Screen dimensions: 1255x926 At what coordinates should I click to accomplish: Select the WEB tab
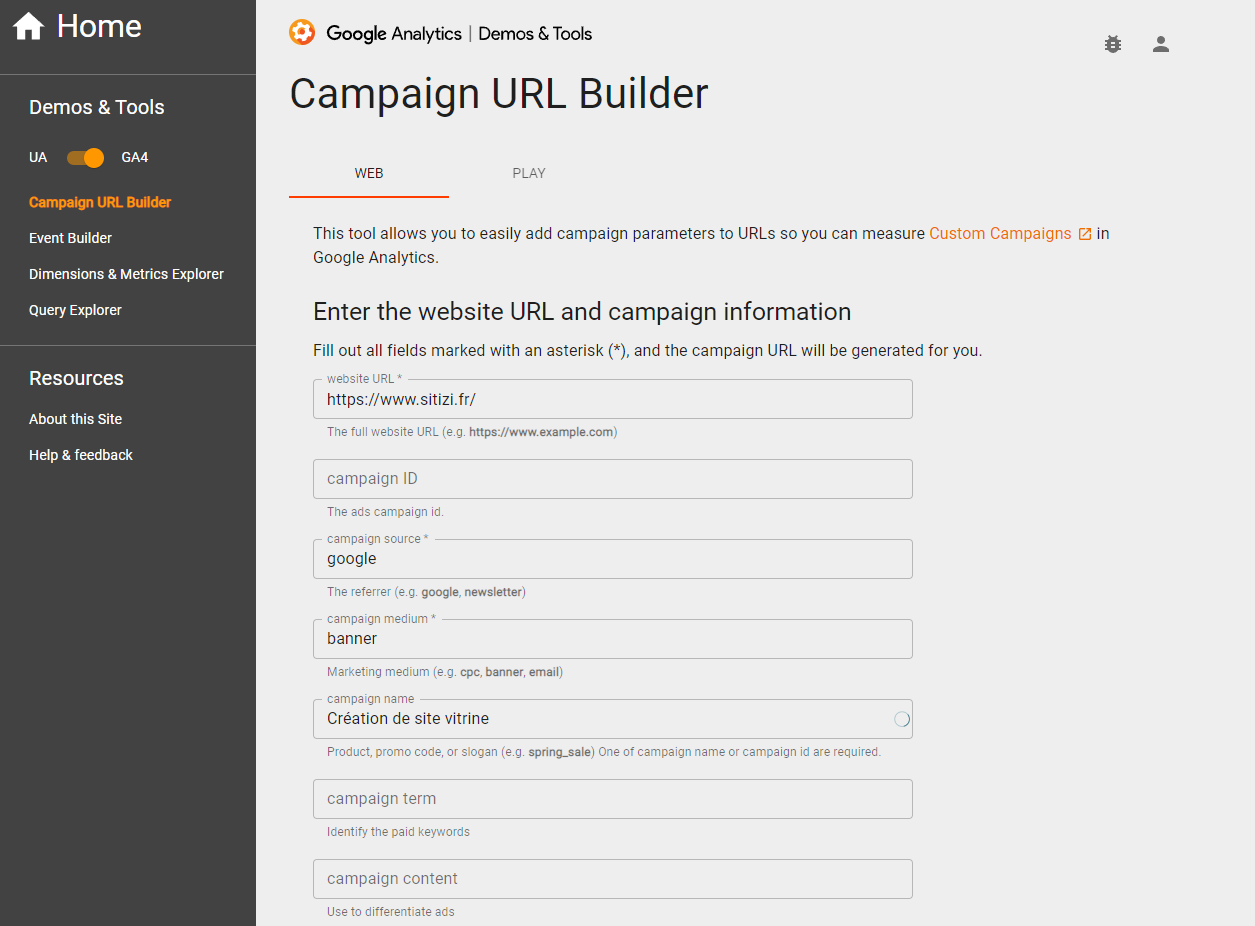(368, 173)
